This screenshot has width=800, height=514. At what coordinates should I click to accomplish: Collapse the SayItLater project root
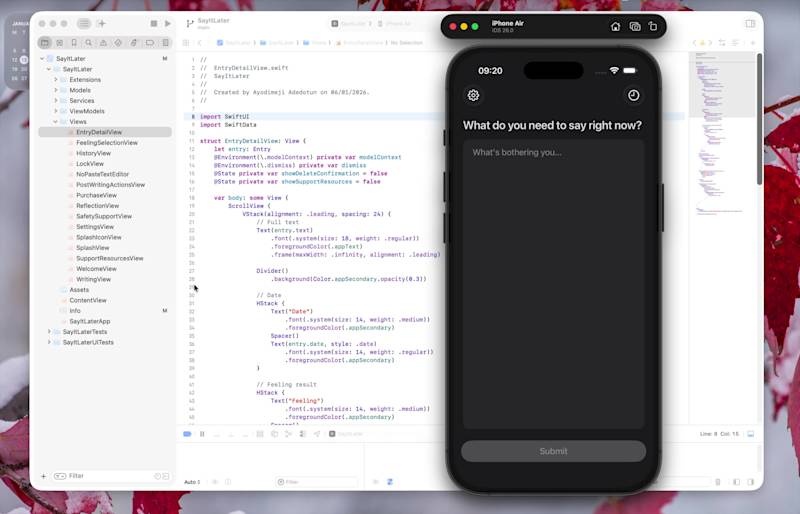click(x=42, y=59)
